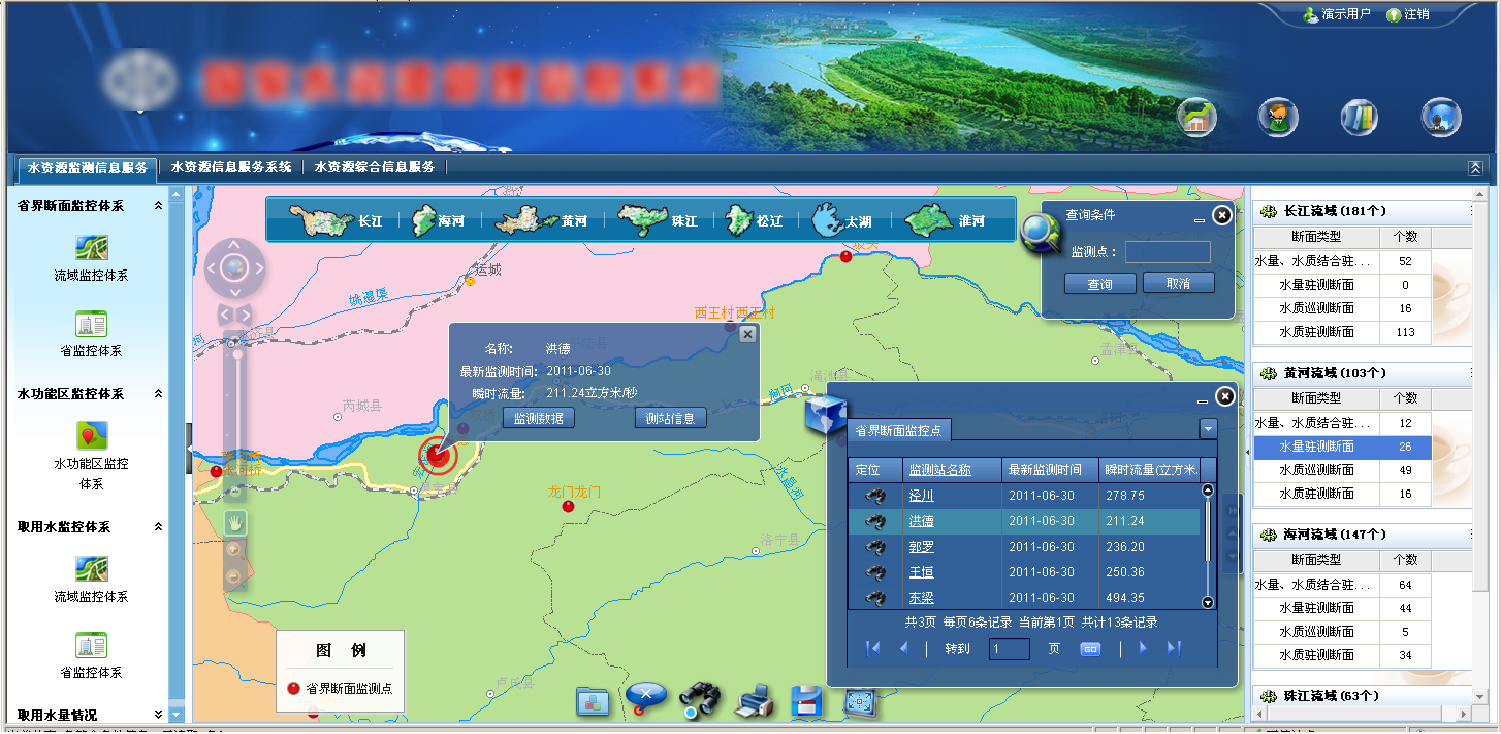
Task: Click the floppy disk save icon
Action: point(806,701)
